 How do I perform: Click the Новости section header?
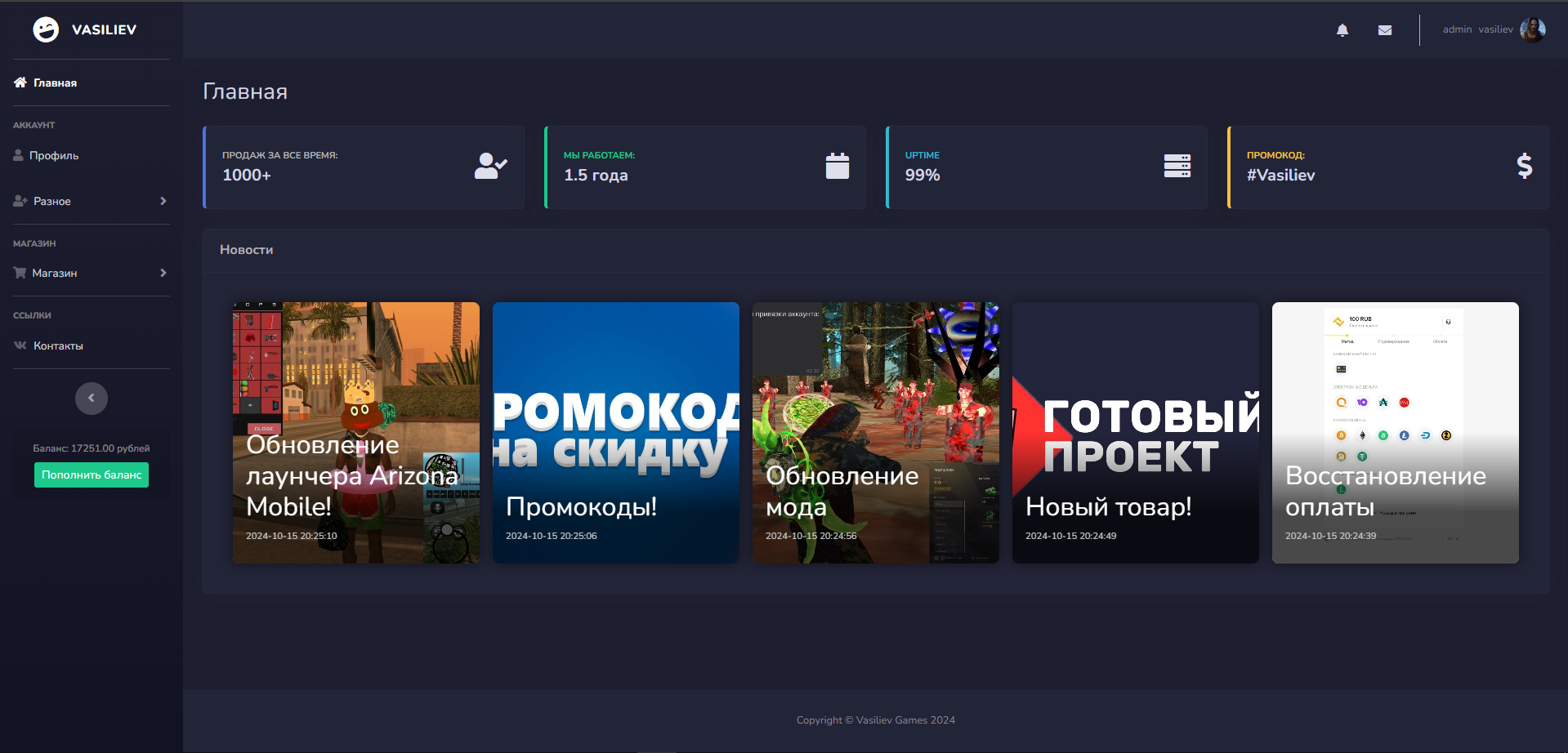click(246, 250)
